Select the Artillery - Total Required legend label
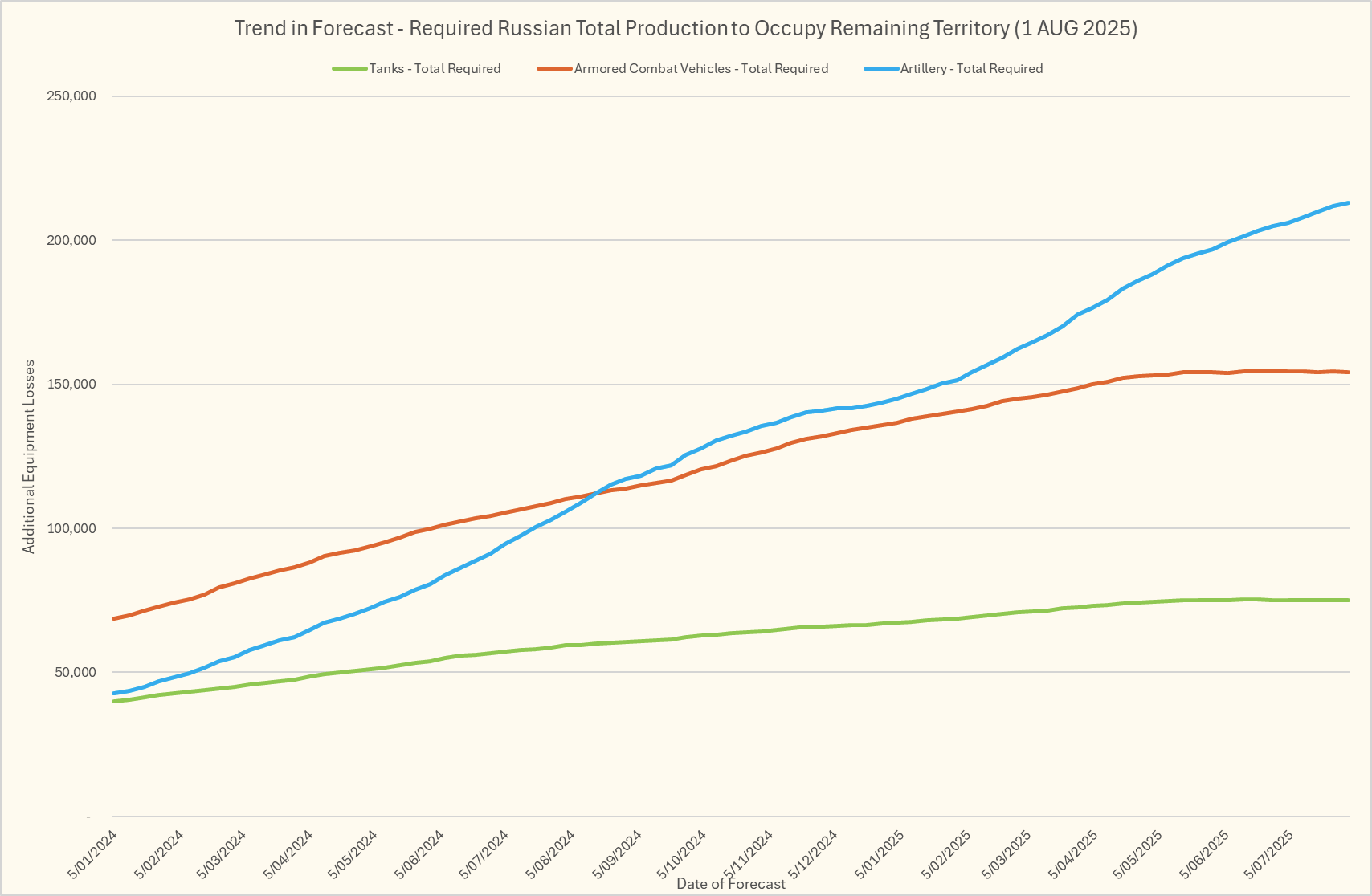The height and width of the screenshot is (896, 1372). 971,69
